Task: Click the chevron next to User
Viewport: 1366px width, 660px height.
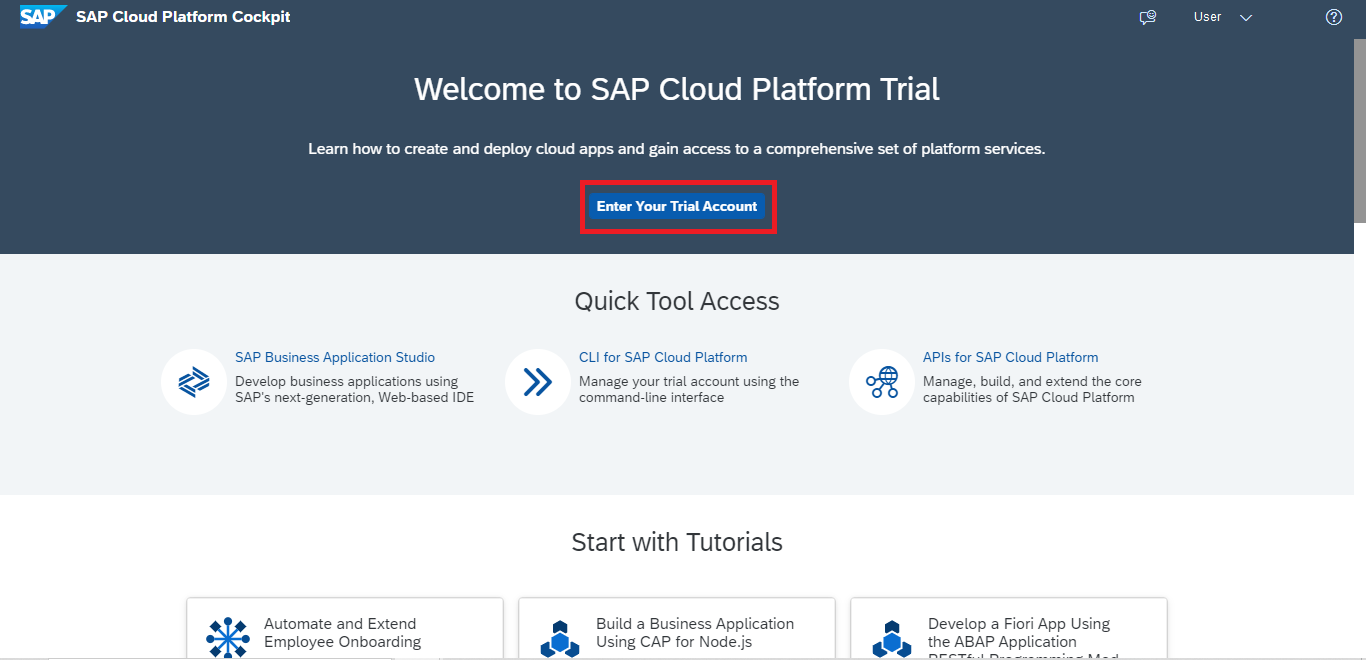Action: 1246,18
